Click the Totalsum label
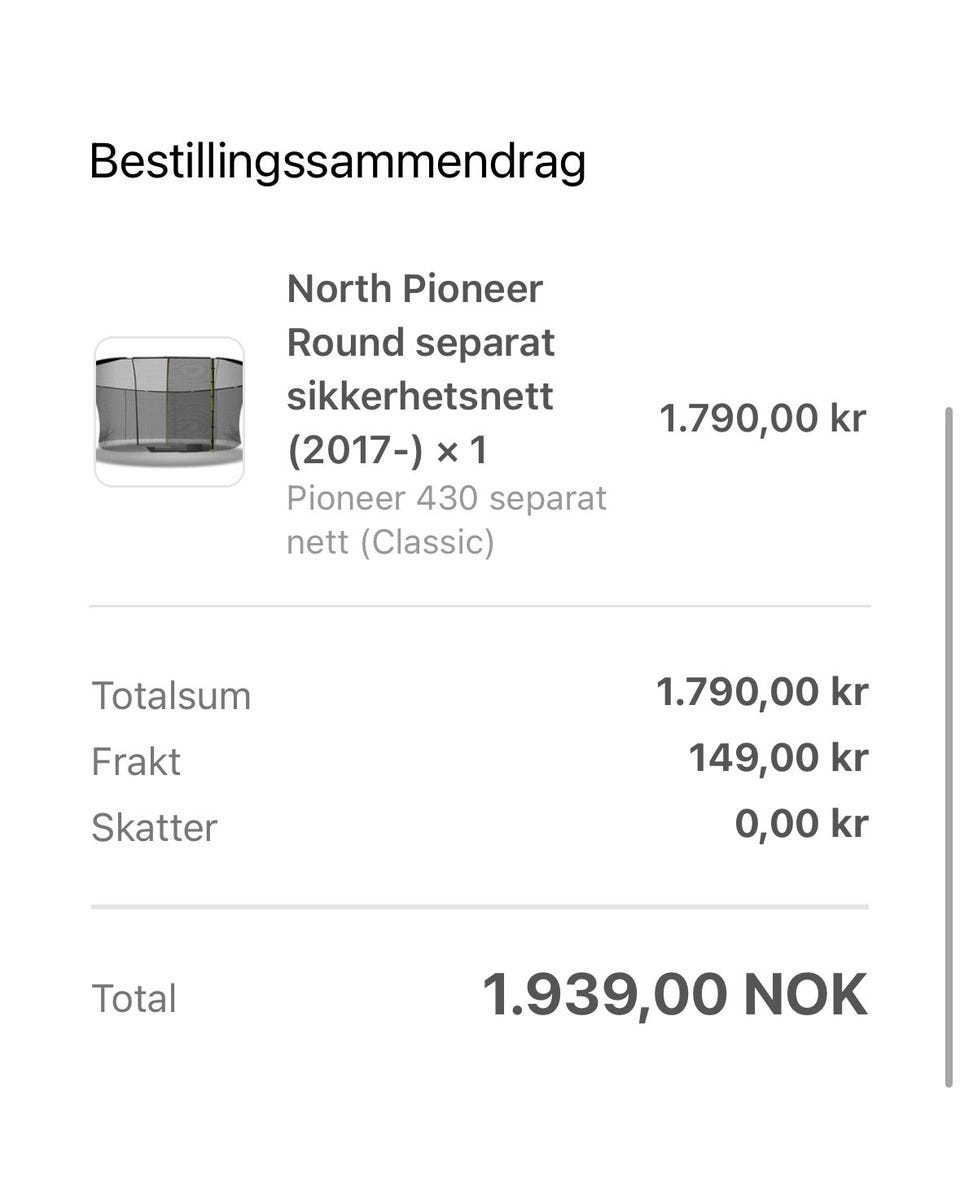This screenshot has width=960, height=1200. (171, 695)
